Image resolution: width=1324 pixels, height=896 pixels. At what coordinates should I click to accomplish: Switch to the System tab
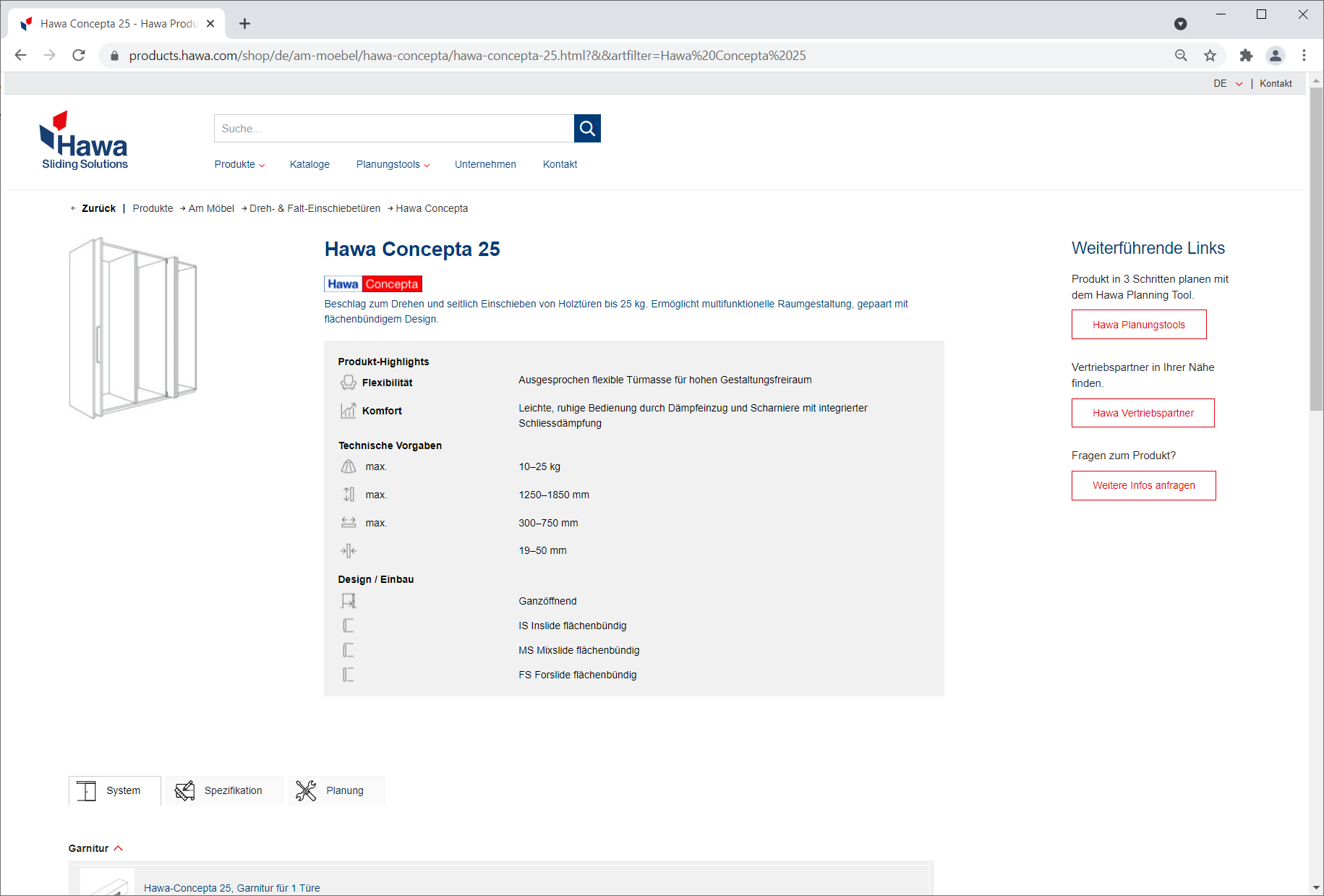[x=115, y=790]
